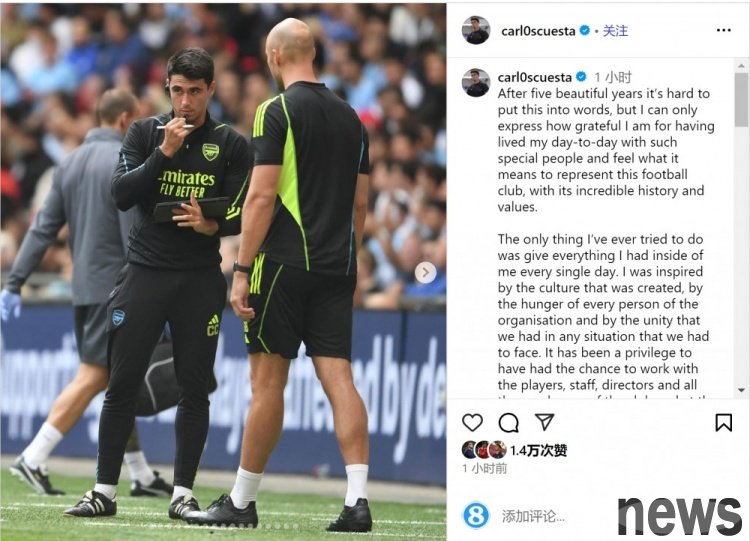Click the emoji icon beside comment field
Screen dimensions: 750x541
point(476,516)
